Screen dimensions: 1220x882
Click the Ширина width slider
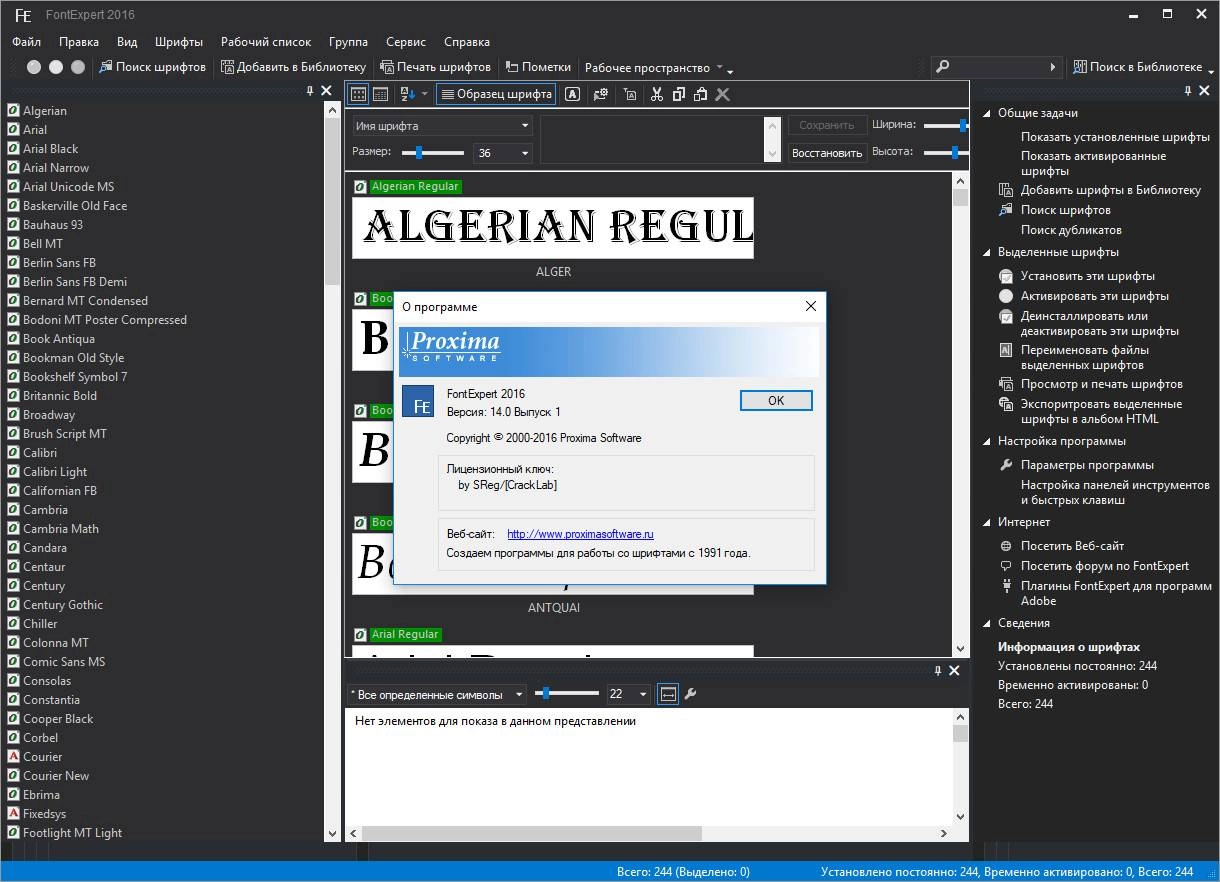click(945, 125)
